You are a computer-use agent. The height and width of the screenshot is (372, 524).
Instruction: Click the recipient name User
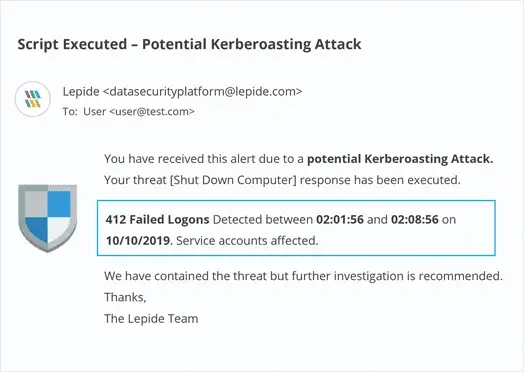click(x=95, y=112)
